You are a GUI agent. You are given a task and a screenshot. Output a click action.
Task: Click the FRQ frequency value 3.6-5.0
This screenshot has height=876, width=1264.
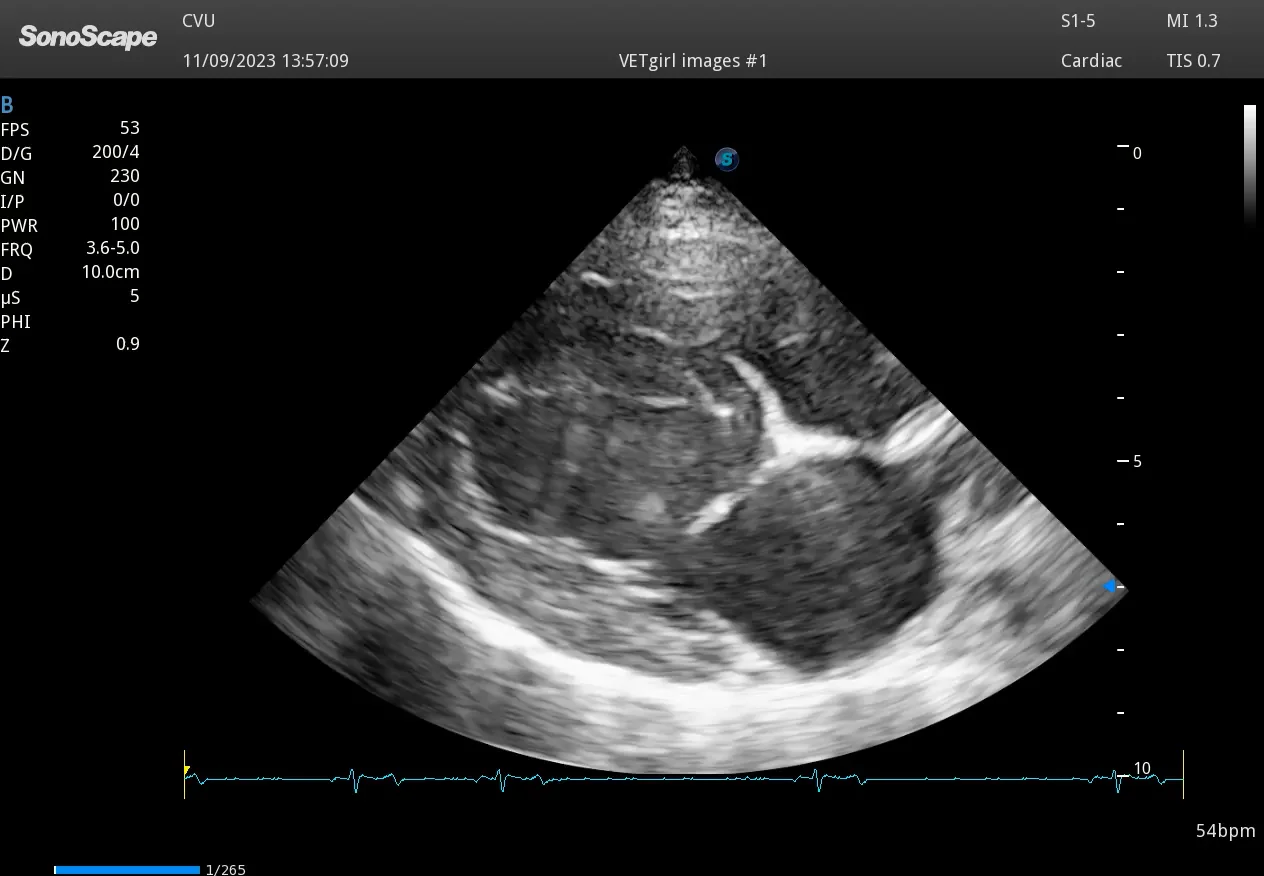(x=113, y=248)
